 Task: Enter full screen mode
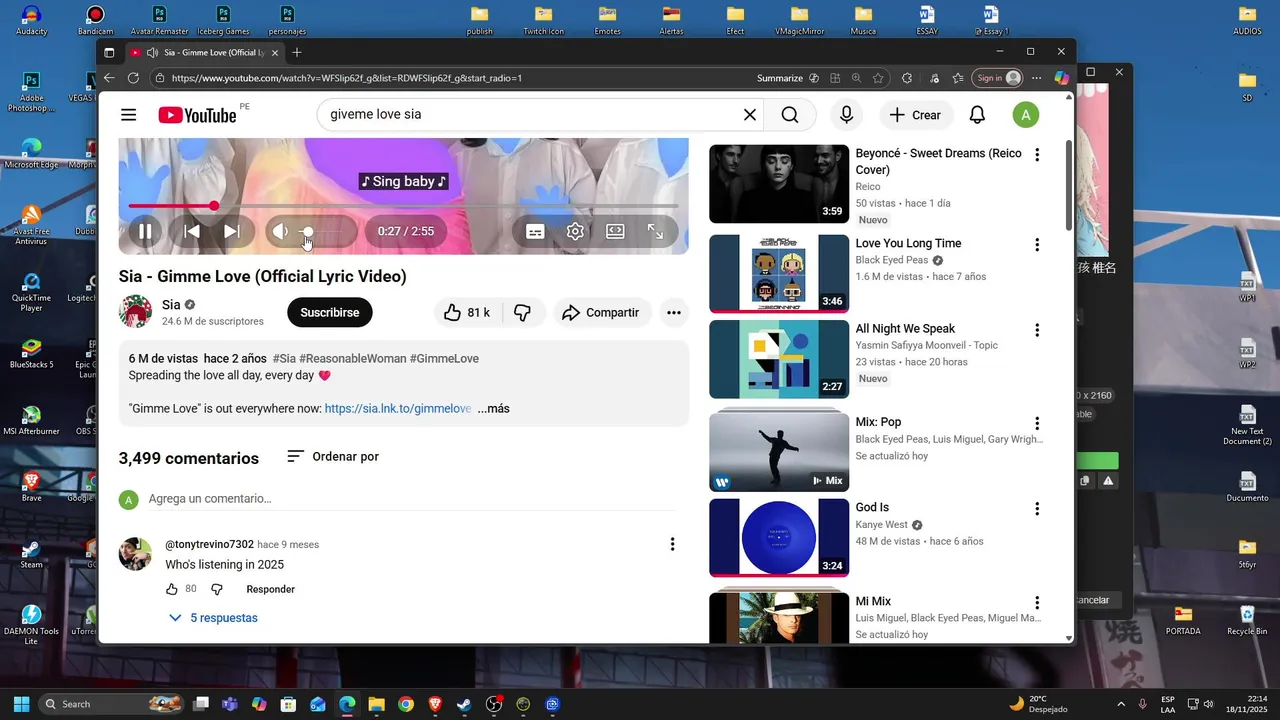[655, 231]
